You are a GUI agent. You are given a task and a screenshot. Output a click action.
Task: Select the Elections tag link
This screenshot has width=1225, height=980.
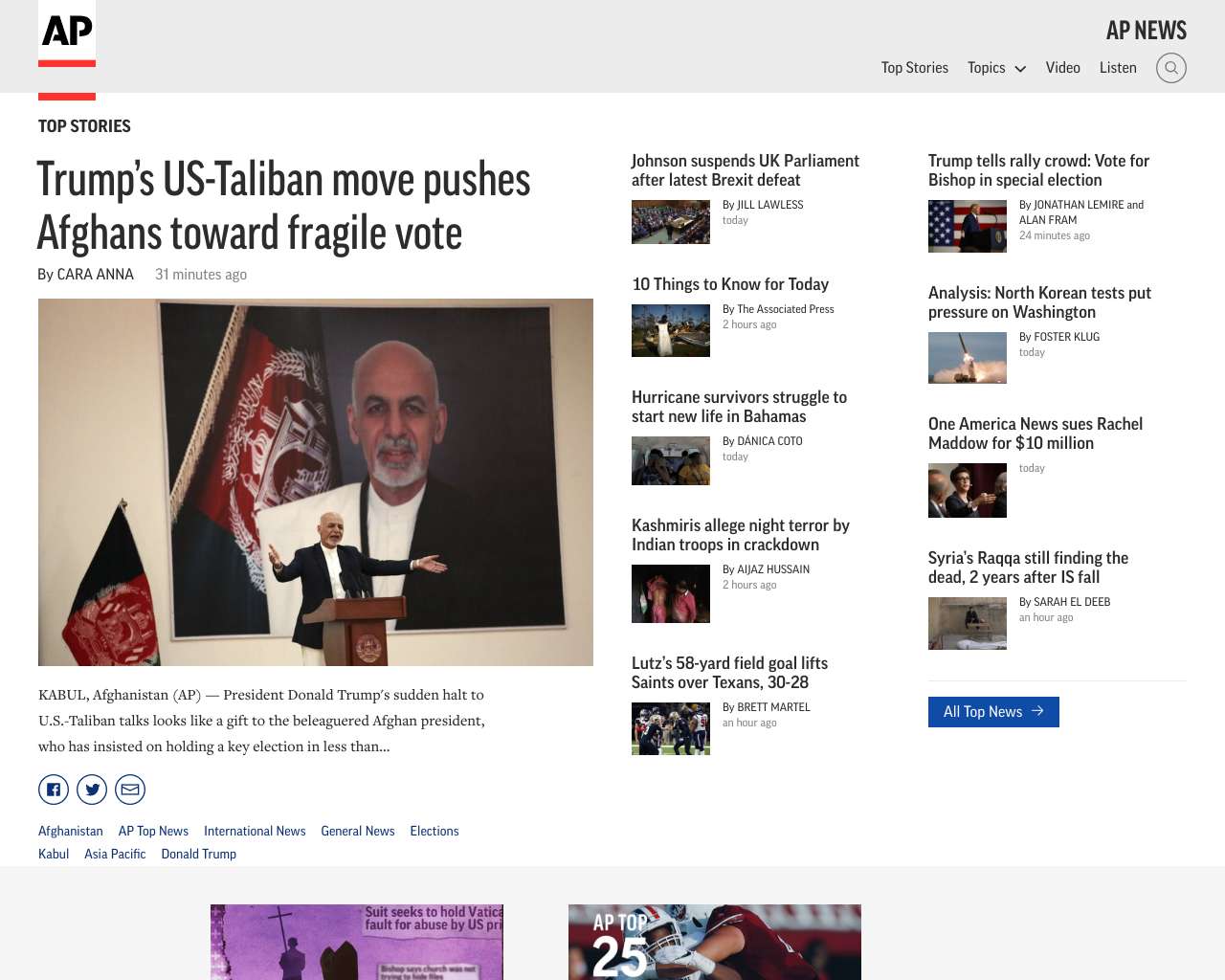[x=434, y=831]
